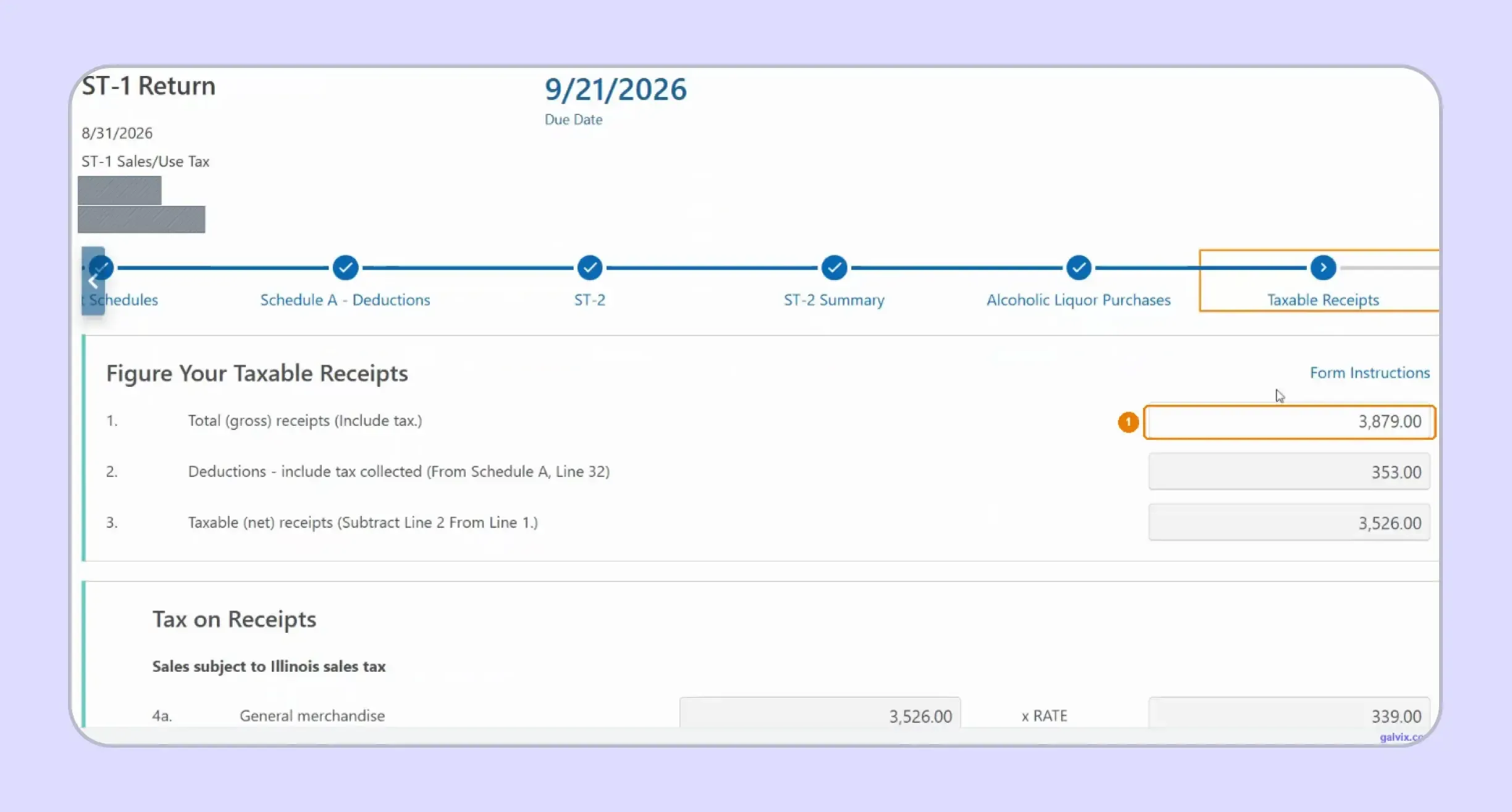Screen dimensions: 1512x812
Task: Click the ST-2 step checkmark circle
Action: [x=590, y=268]
